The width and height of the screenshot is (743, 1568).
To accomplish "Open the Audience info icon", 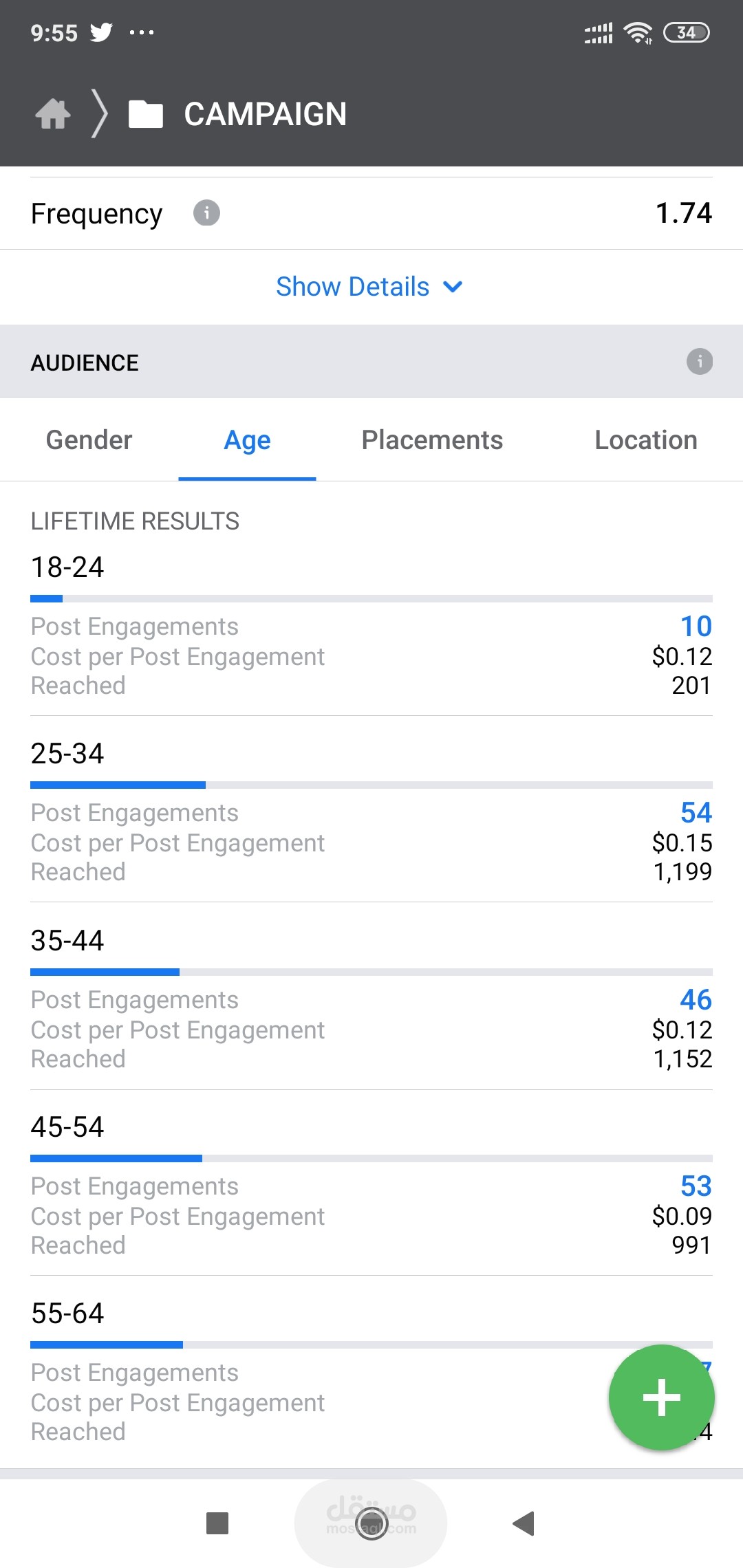I will pos(699,362).
